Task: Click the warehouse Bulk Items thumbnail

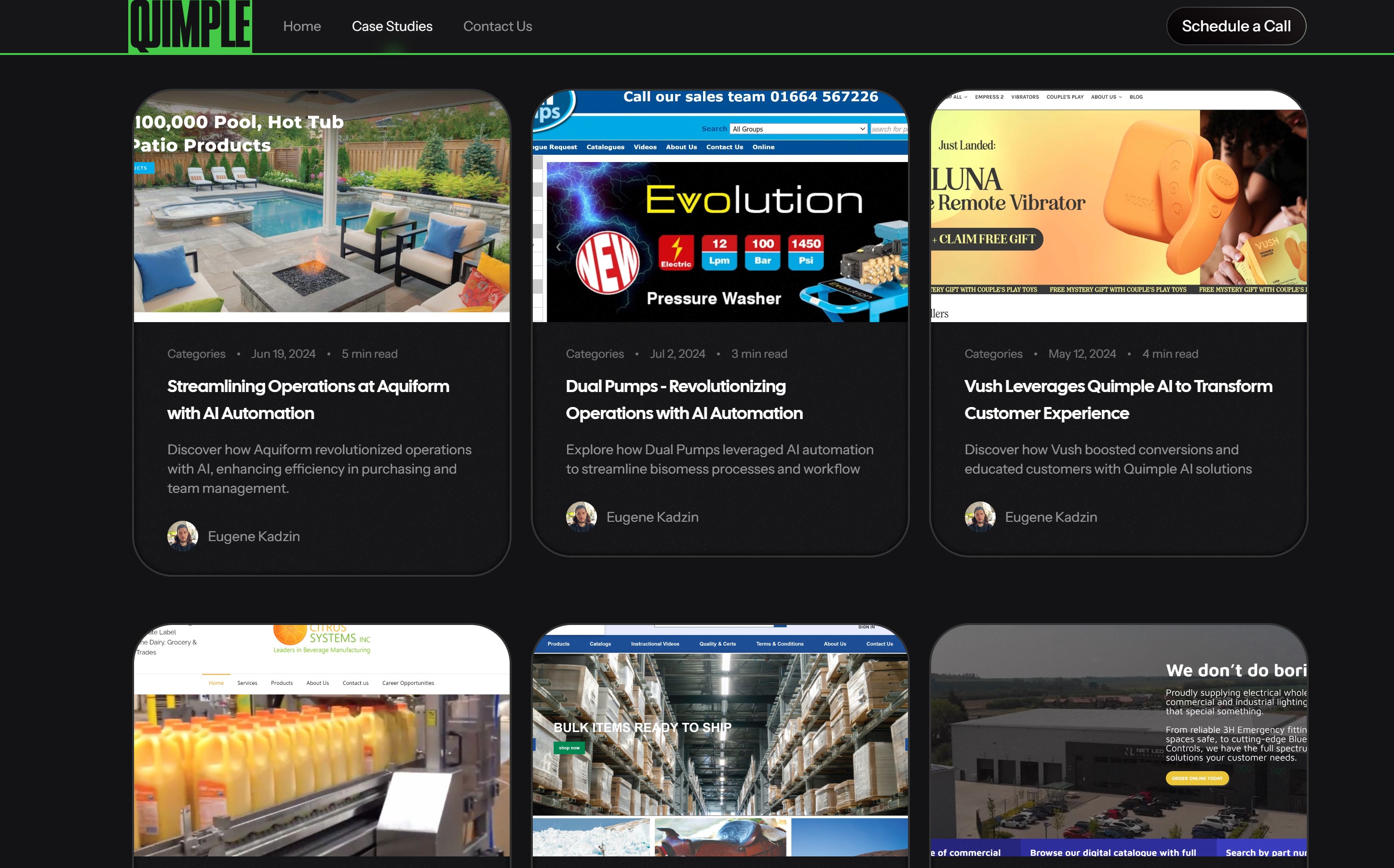Action: 720,746
